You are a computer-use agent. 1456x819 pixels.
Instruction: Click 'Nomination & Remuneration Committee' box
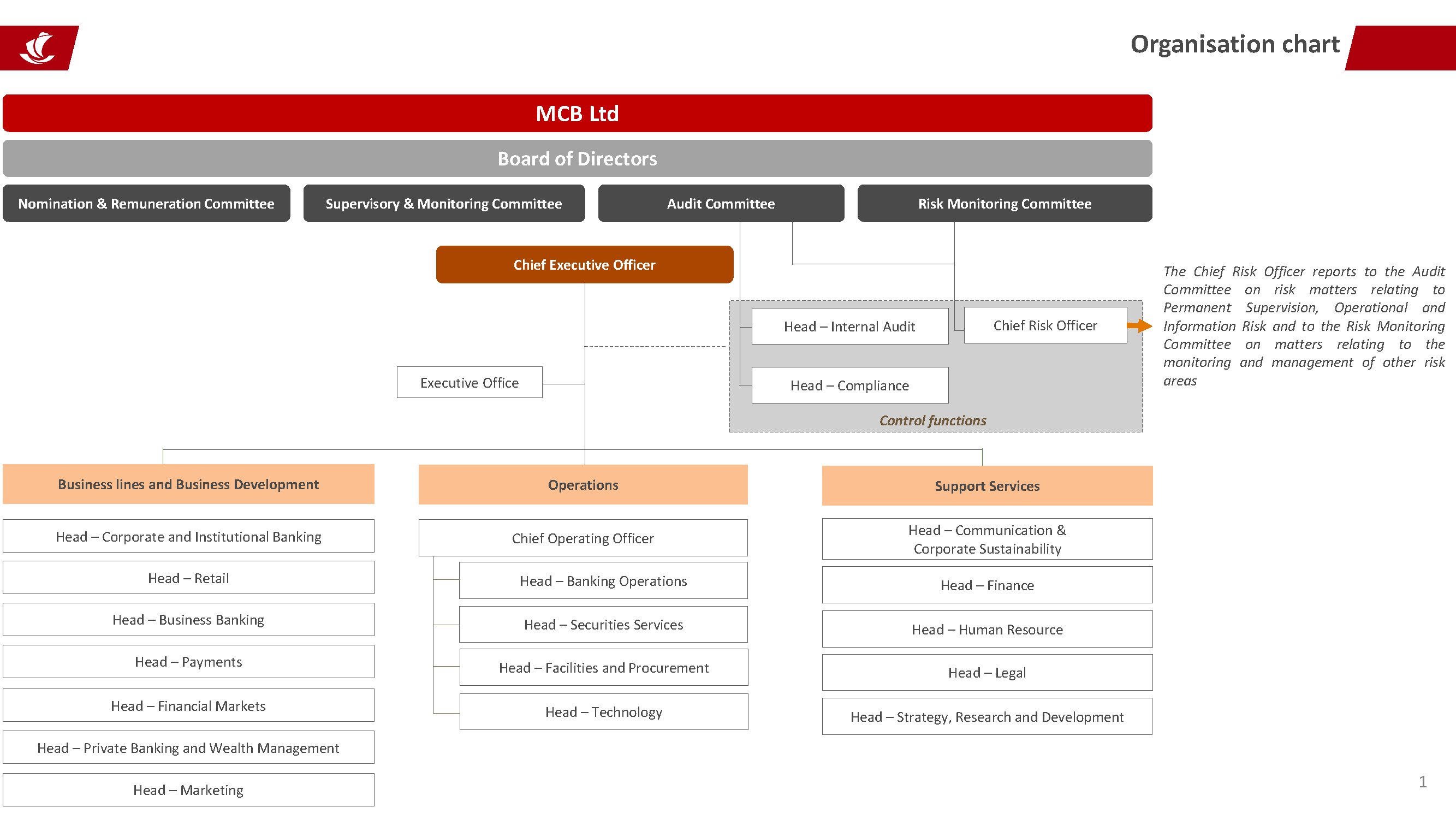pyautogui.click(x=146, y=204)
